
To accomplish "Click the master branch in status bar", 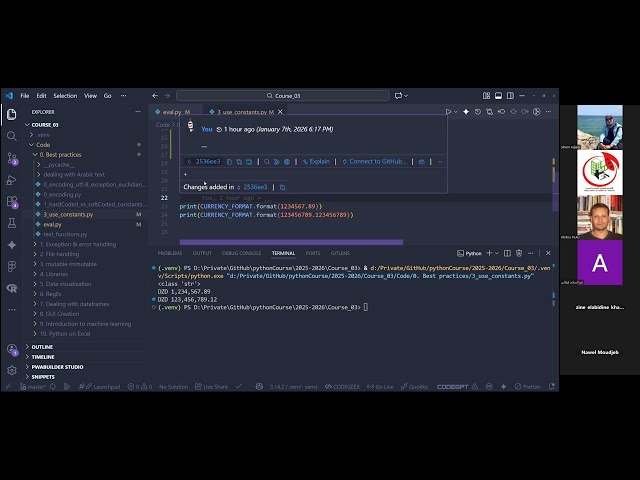I will 33,387.
